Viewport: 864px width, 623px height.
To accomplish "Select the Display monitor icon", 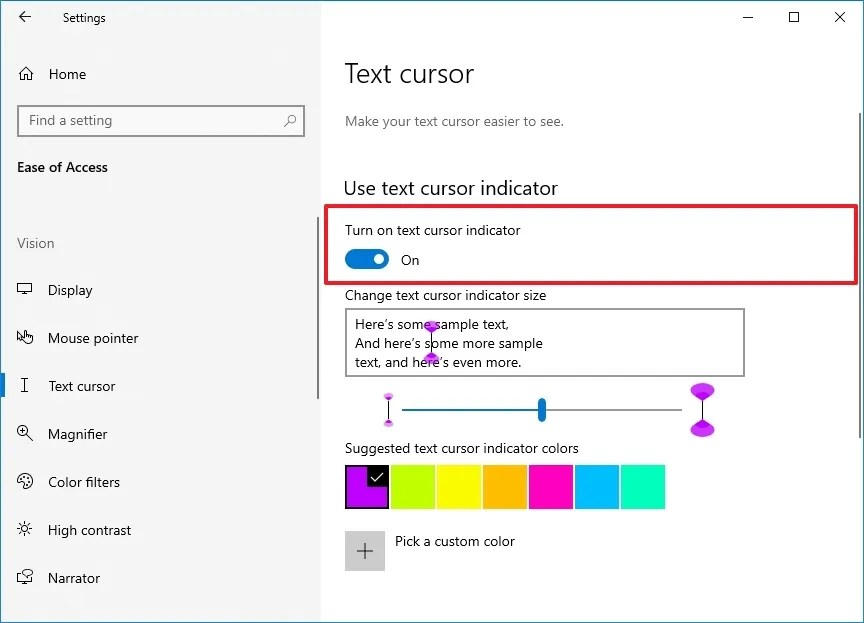I will (24, 290).
